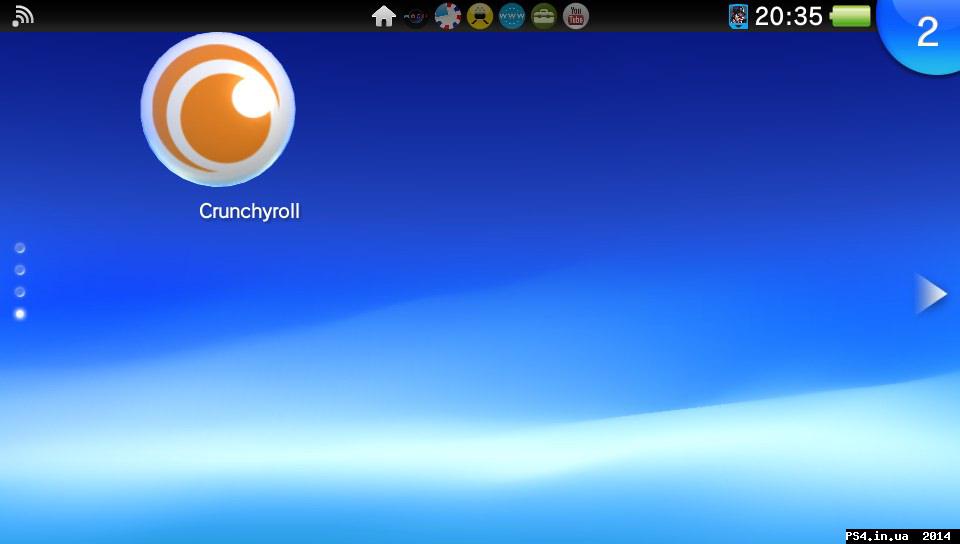Check the Wi-Fi signal indicator
This screenshot has width=960, height=544.
23,16
